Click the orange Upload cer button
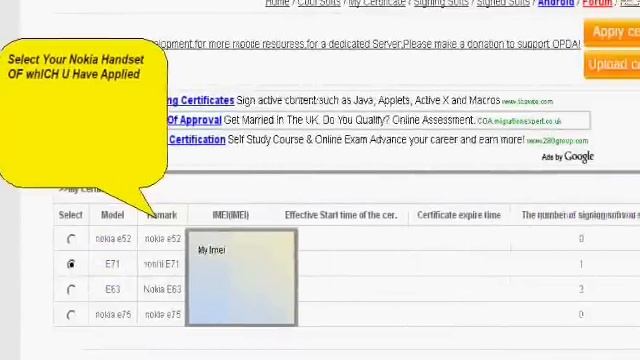The height and width of the screenshot is (360, 640). click(x=612, y=64)
